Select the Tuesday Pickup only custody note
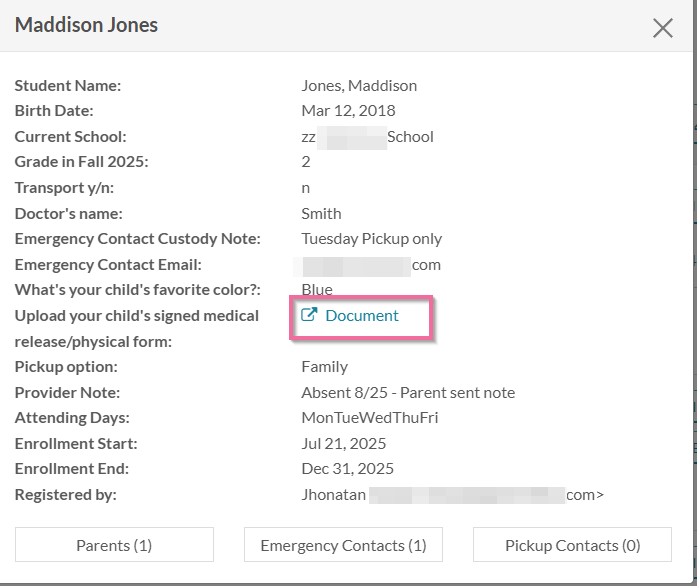This screenshot has height=586, width=697. (x=372, y=239)
